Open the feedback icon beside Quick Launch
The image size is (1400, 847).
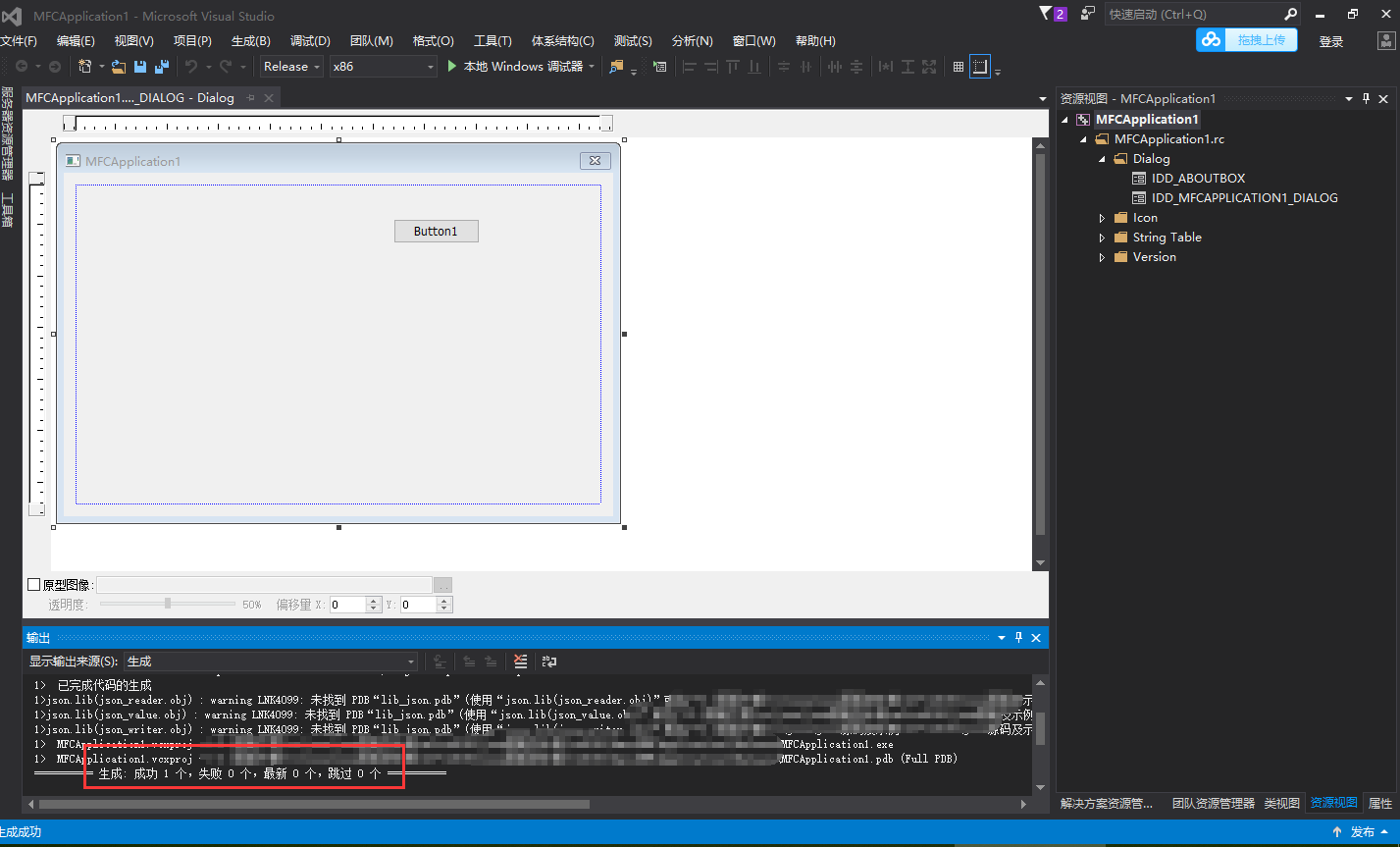point(1087,14)
